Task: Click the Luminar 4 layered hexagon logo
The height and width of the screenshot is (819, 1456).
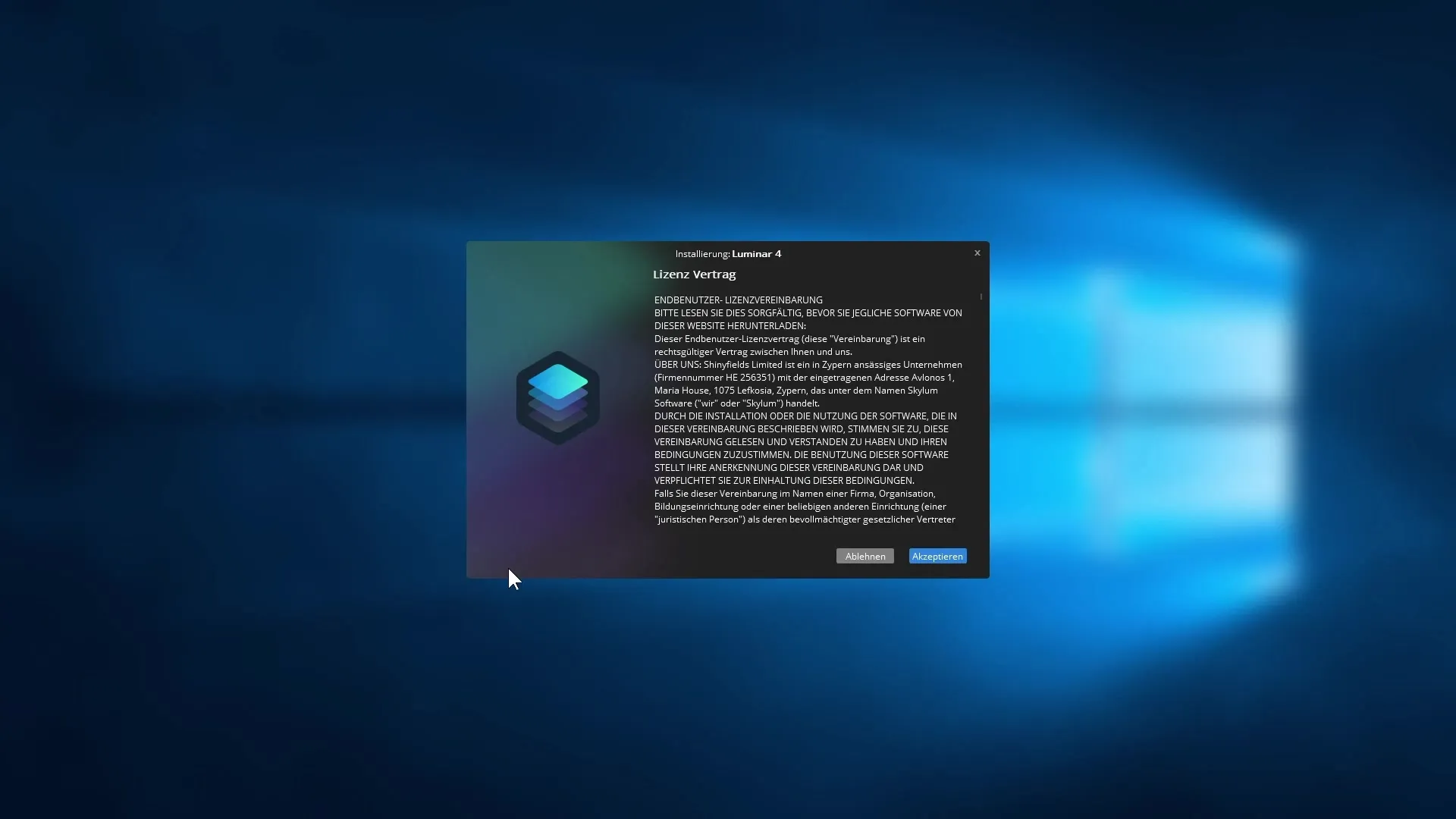Action: (558, 398)
